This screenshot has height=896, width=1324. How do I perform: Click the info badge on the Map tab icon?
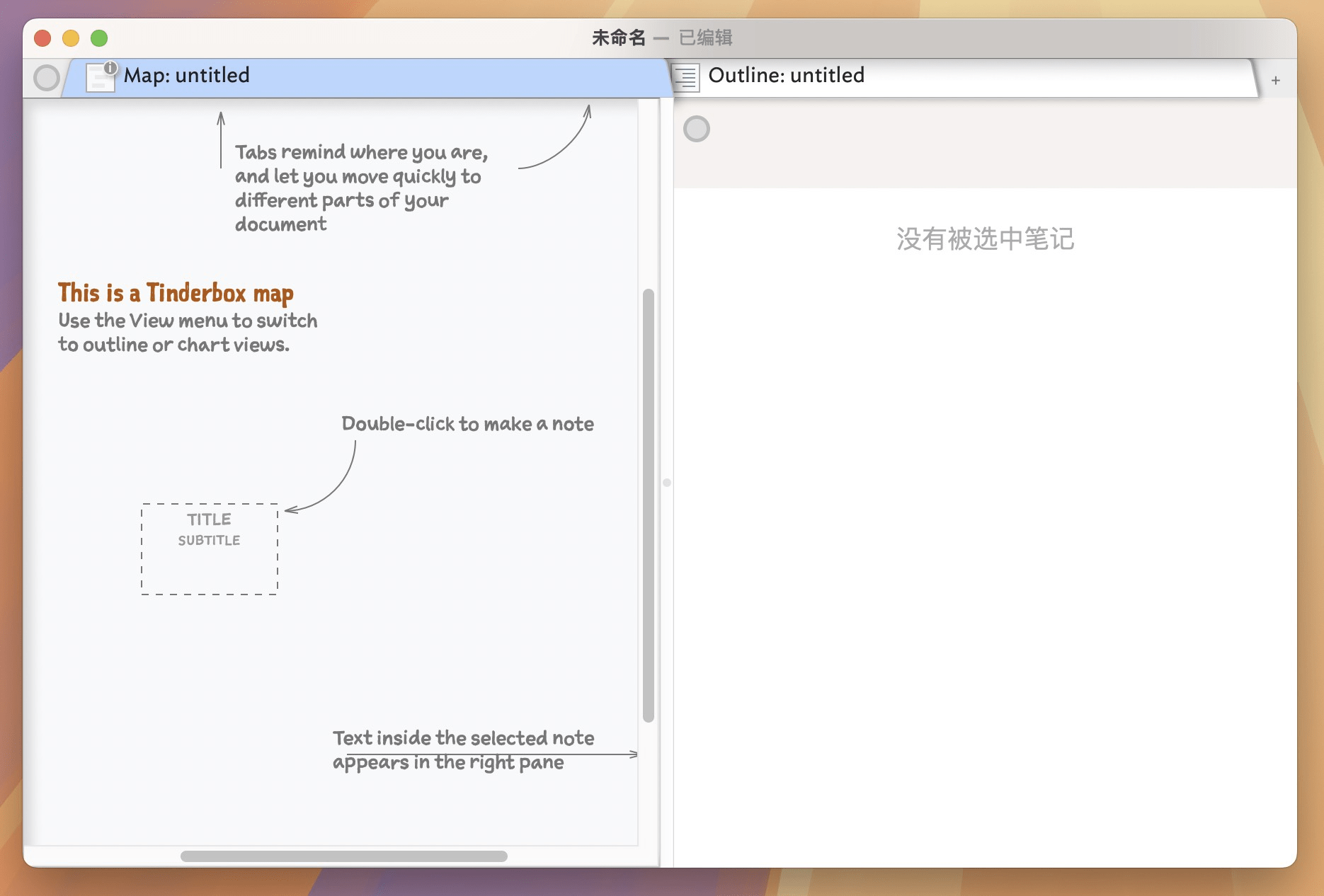pos(110,68)
